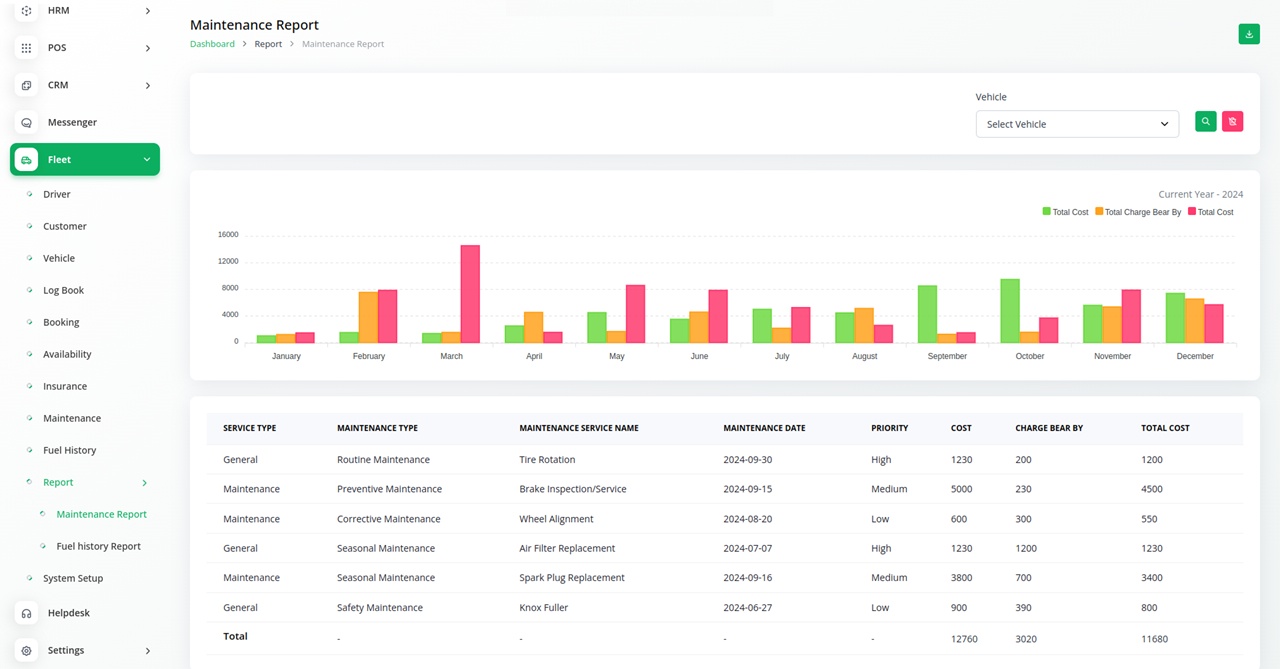Click the Priority column header
This screenshot has width=1280, height=669.
pos(889,428)
